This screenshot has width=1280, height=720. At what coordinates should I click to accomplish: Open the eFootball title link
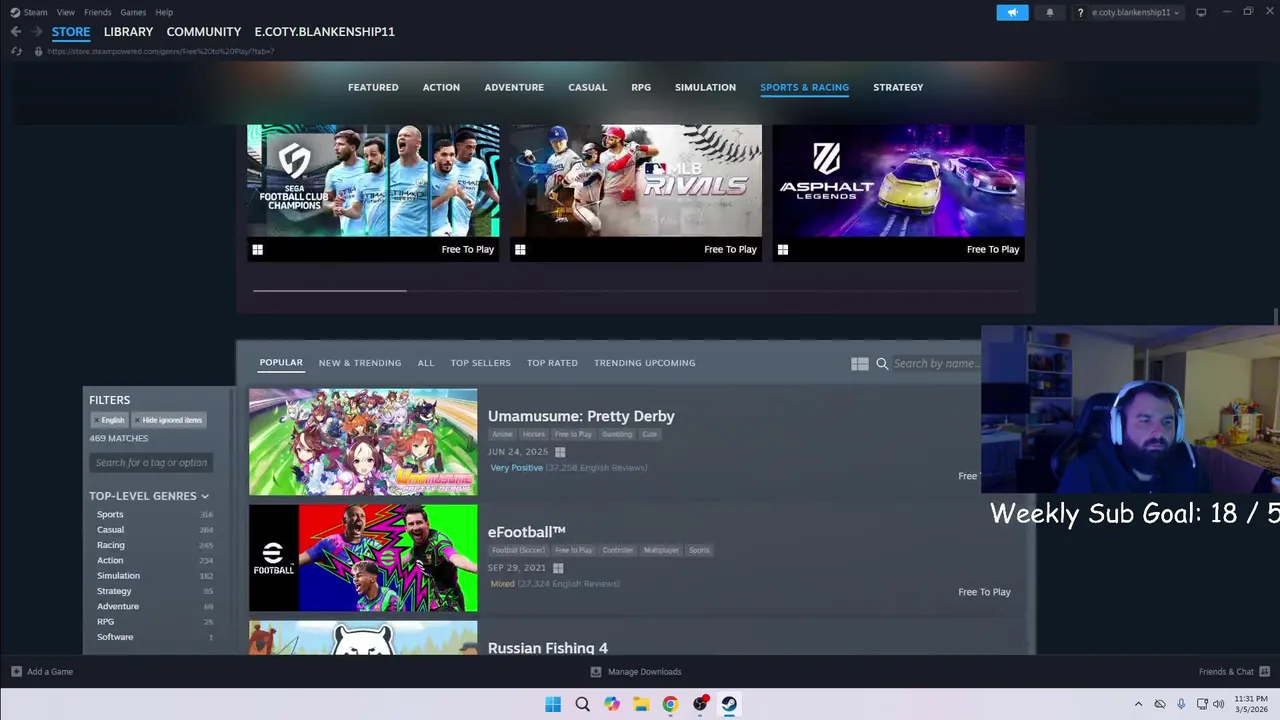[x=527, y=532]
